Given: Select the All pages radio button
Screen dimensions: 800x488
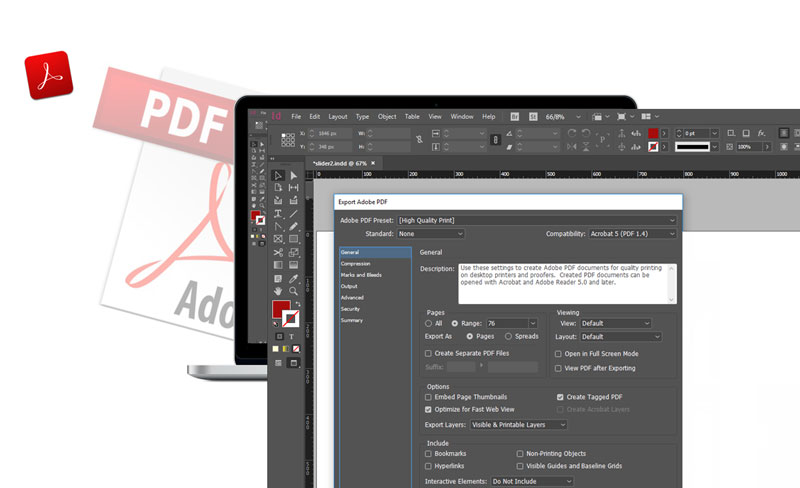Looking at the screenshot, I should (x=429, y=324).
